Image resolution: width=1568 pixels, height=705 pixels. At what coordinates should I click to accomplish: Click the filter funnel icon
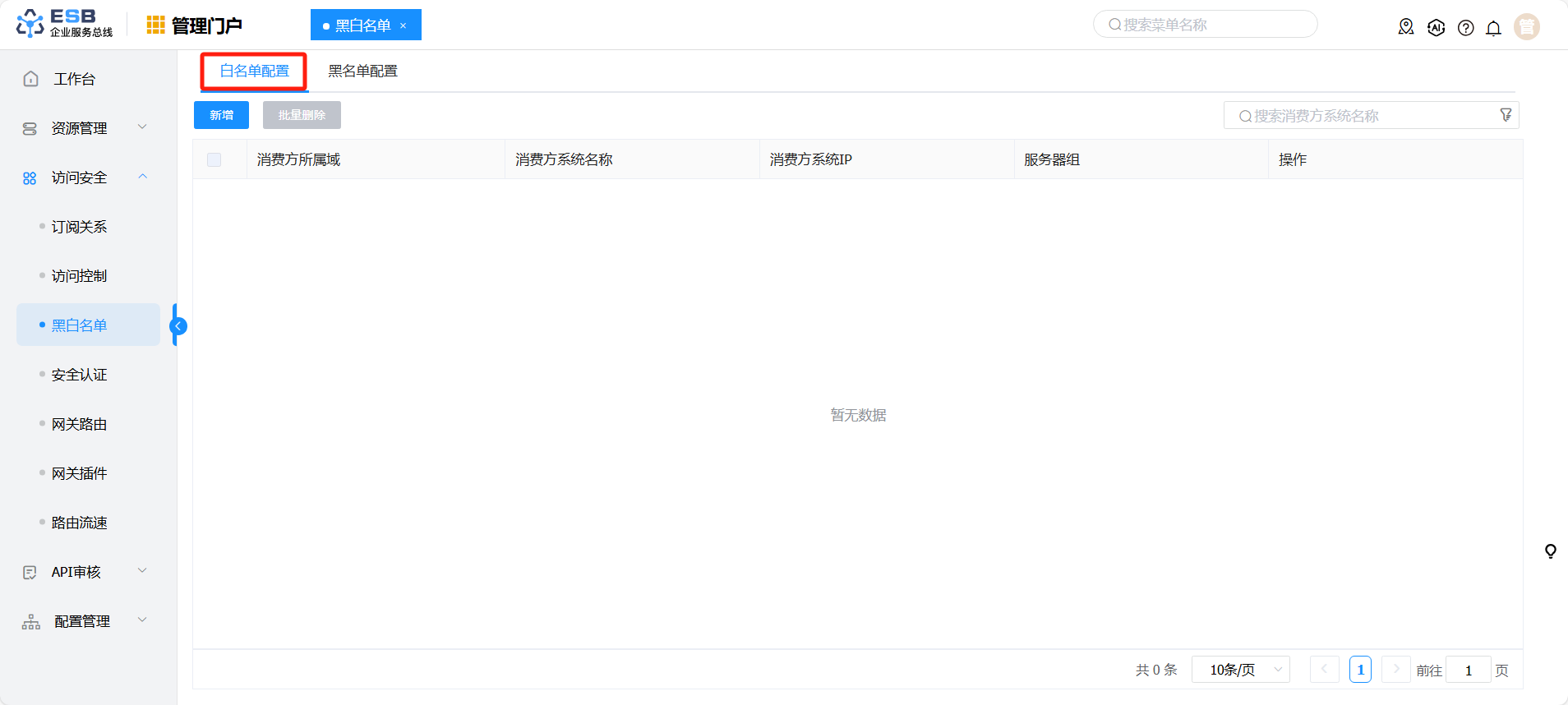pos(1506,115)
